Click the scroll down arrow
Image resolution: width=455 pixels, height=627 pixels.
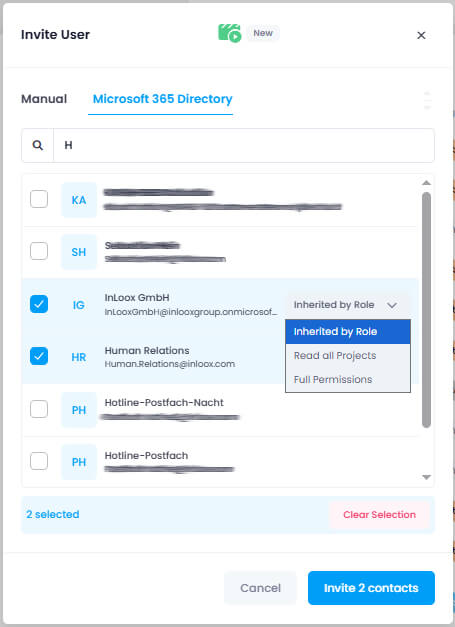pos(426,477)
